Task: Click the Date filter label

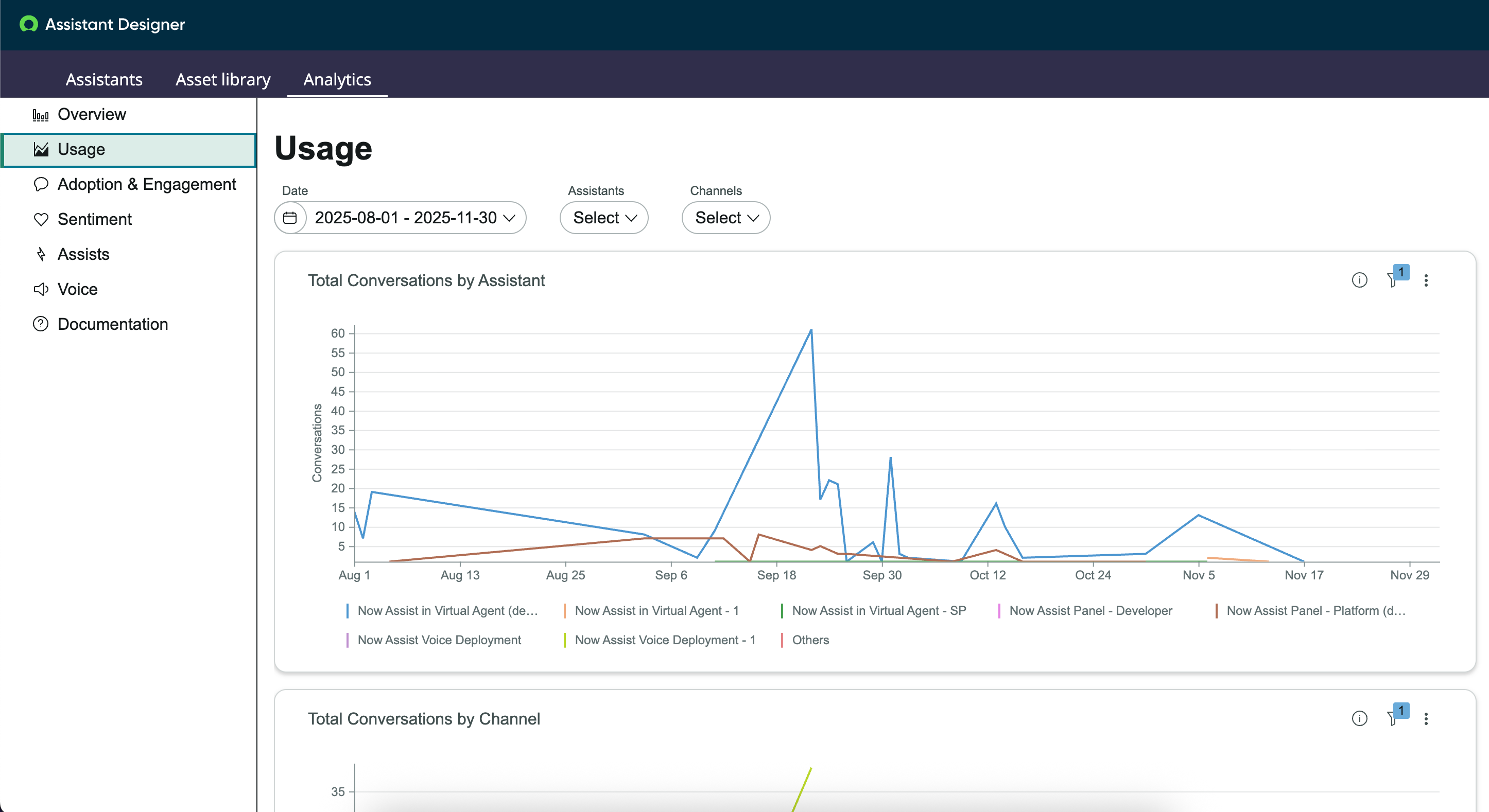Action: coord(295,190)
